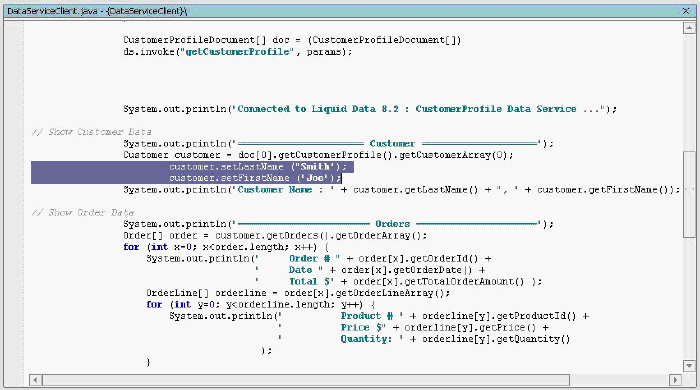Click the Customer separator println line

[x=338, y=143]
